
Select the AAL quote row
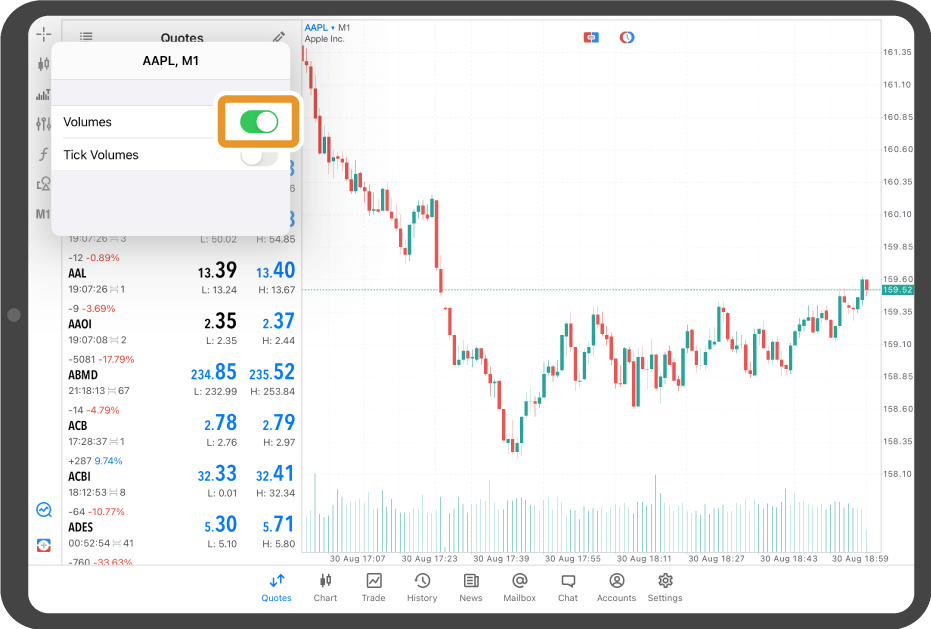pyautogui.click(x=182, y=273)
